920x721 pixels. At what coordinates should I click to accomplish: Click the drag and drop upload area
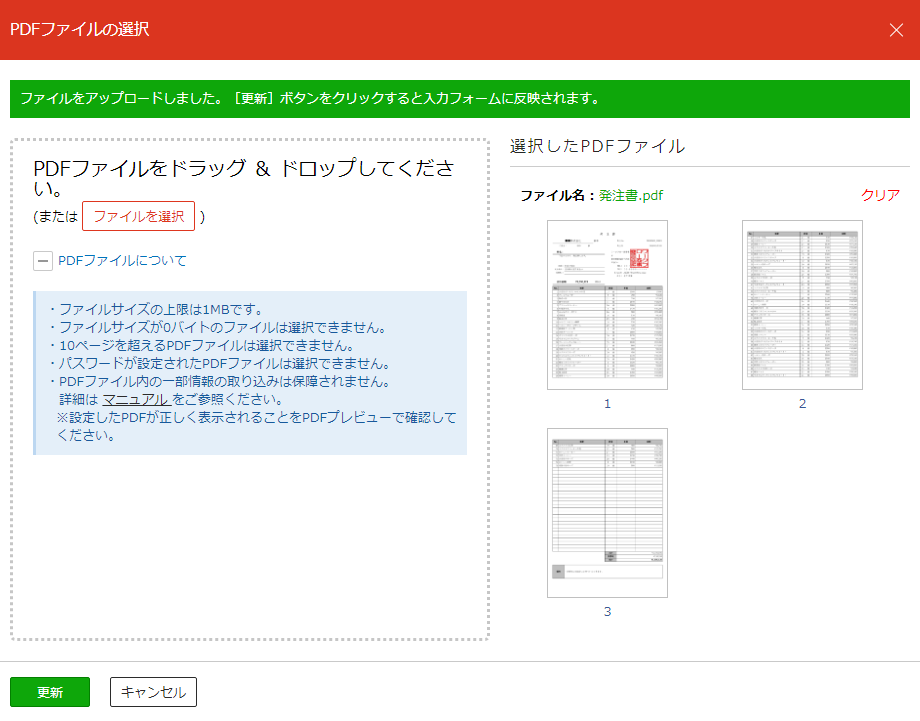(250, 550)
